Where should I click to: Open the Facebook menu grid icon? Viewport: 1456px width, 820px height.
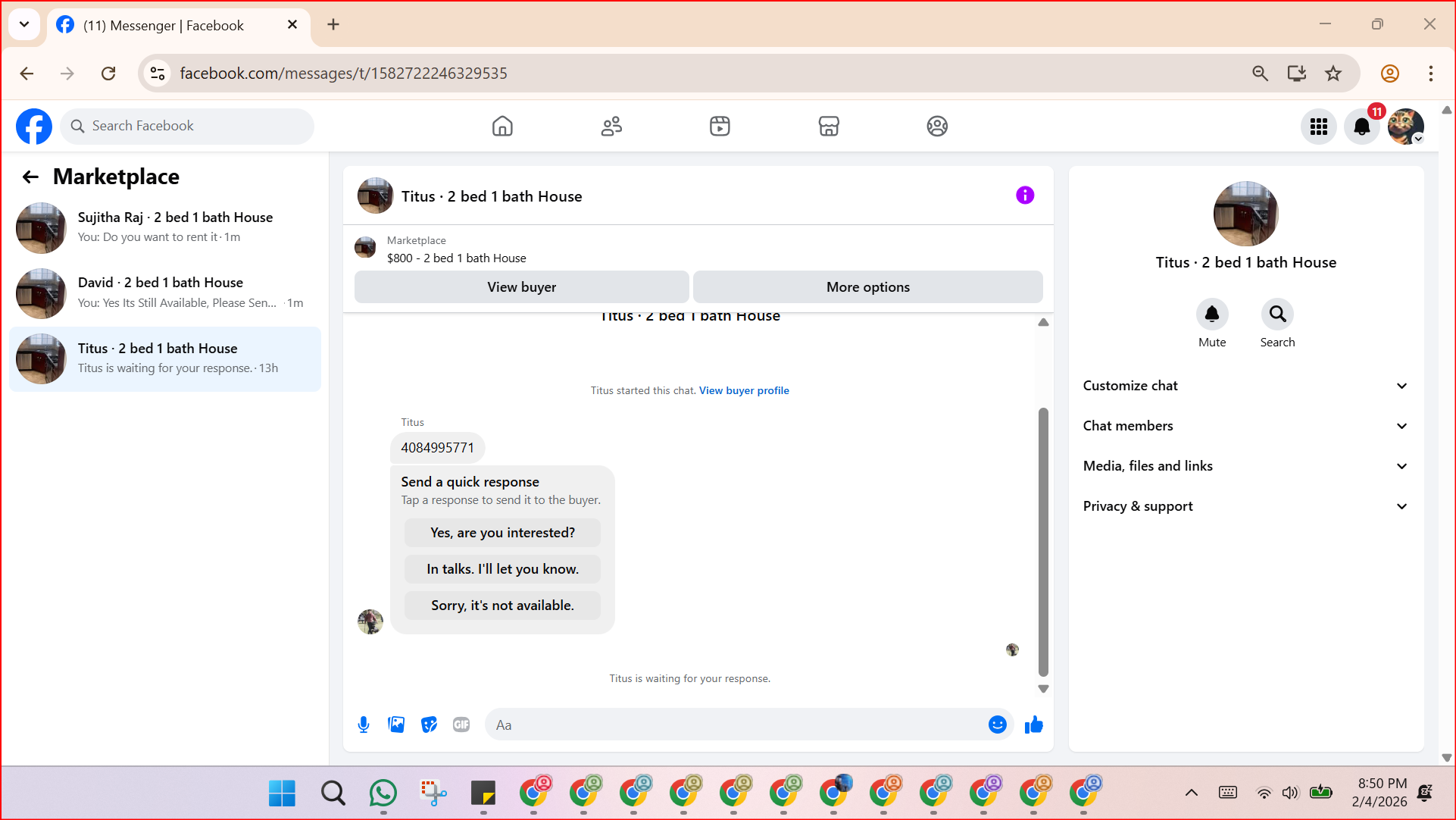click(x=1318, y=127)
